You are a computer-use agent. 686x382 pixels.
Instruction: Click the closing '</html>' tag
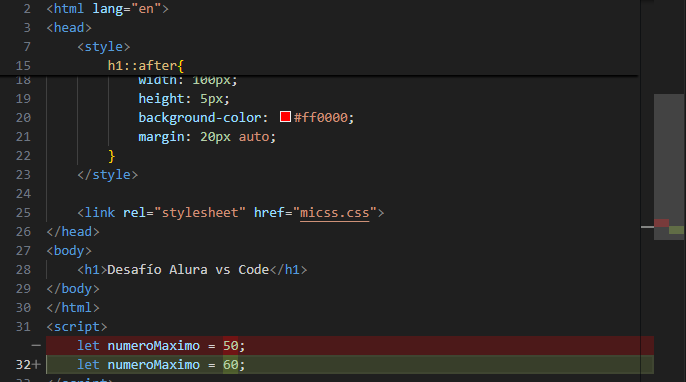[x=73, y=308]
